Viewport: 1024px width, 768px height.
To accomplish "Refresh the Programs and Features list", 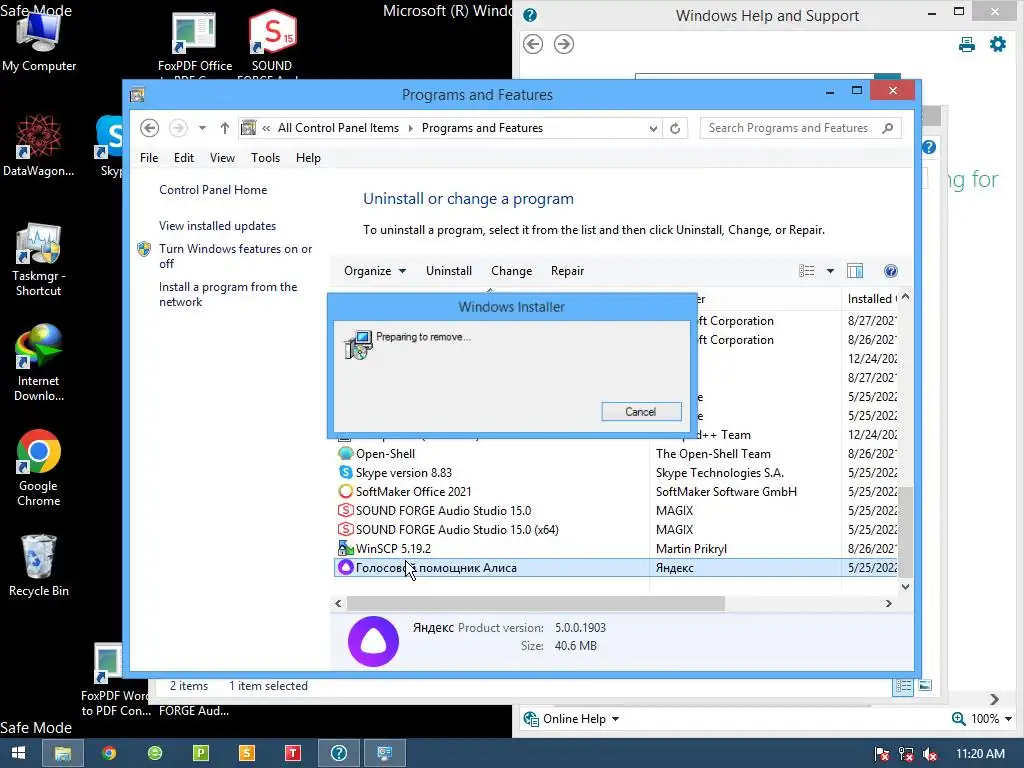I will pyautogui.click(x=675, y=128).
